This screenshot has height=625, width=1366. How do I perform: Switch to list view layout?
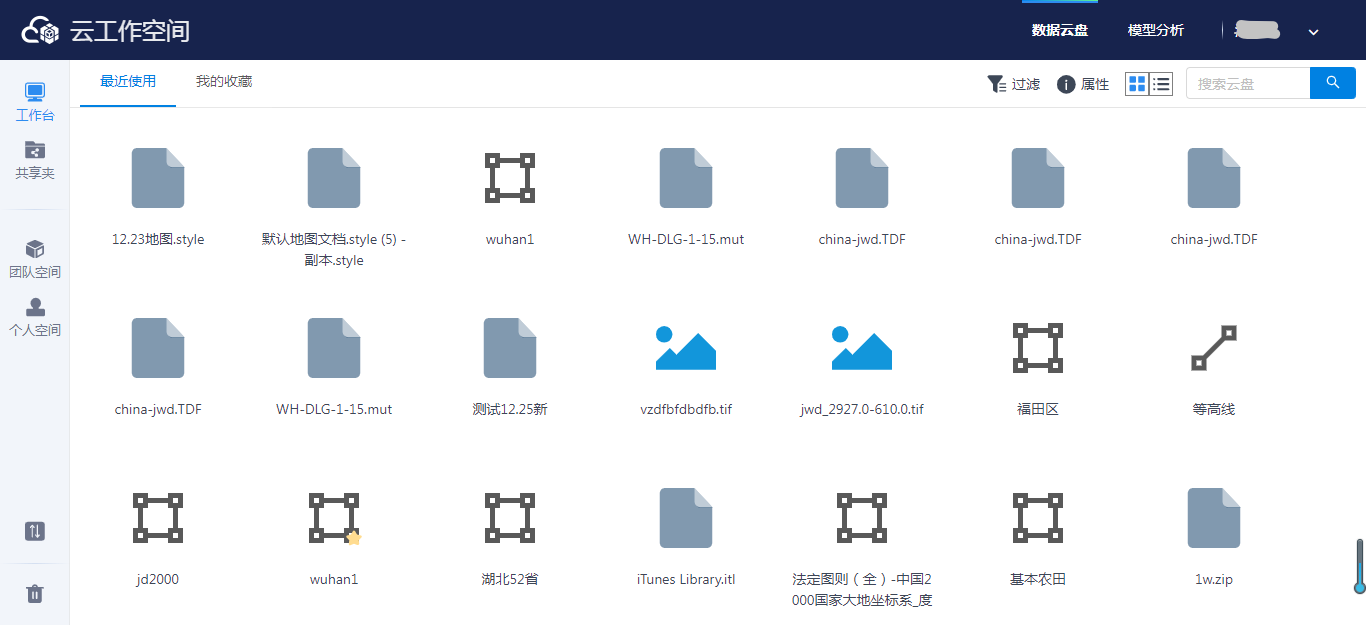(x=1161, y=84)
